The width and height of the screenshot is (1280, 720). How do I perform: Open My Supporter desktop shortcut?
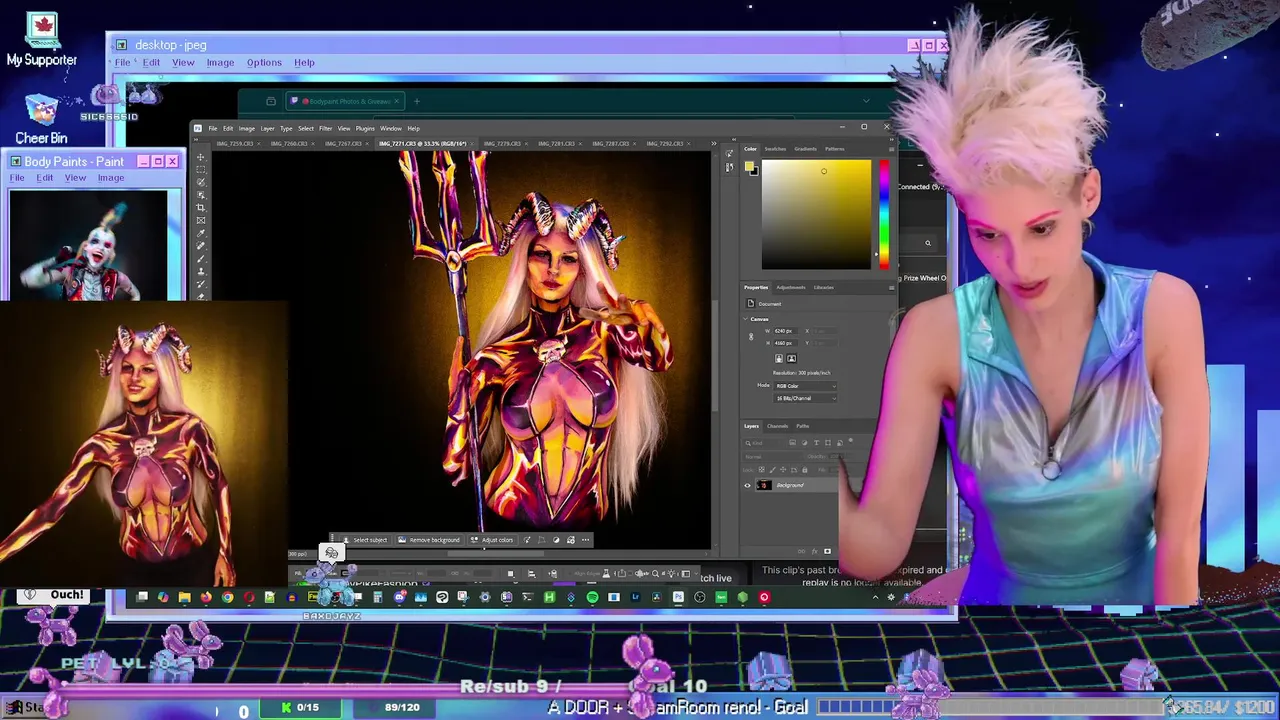(x=42, y=40)
